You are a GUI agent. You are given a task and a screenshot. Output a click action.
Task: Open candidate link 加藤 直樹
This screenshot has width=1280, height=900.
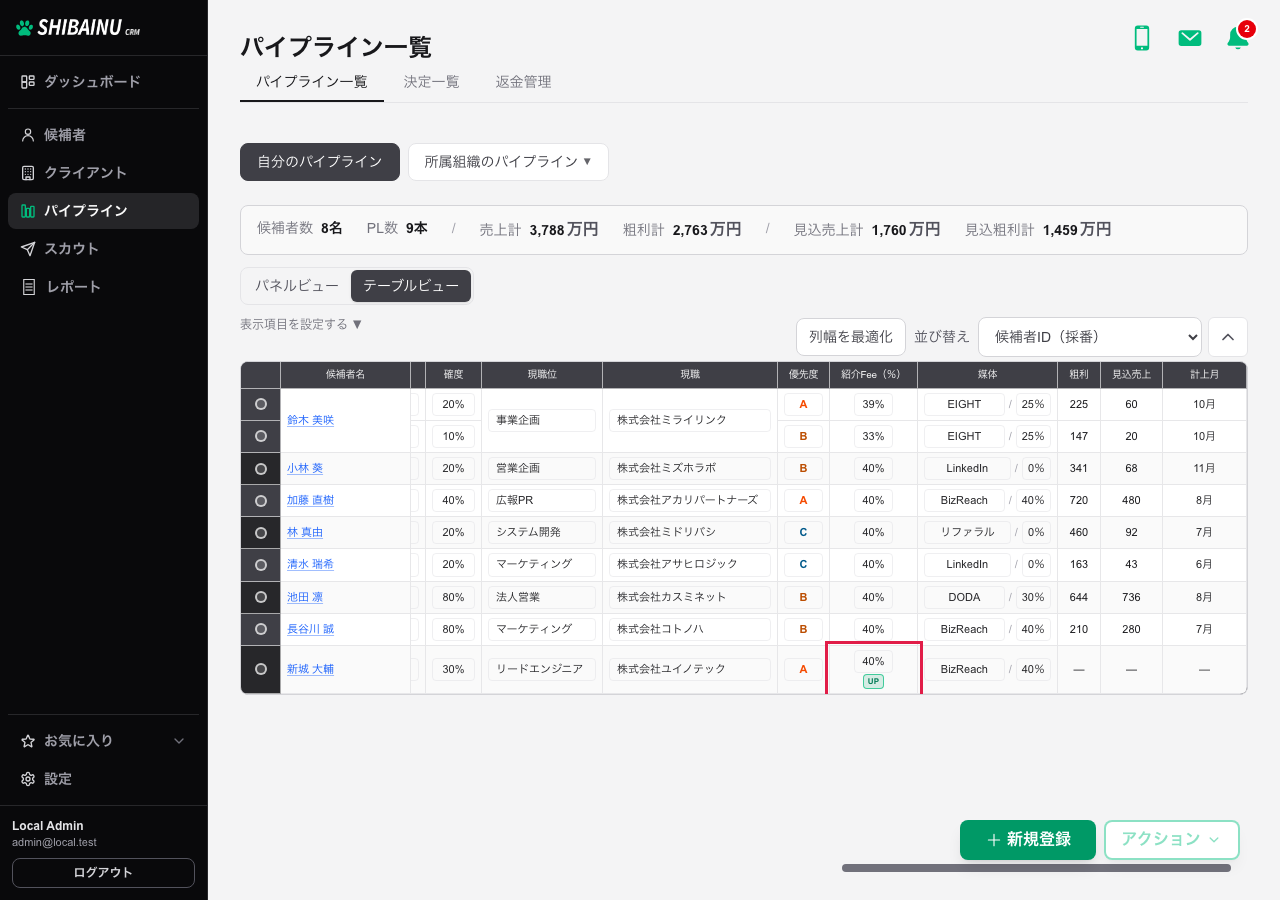pyautogui.click(x=310, y=500)
